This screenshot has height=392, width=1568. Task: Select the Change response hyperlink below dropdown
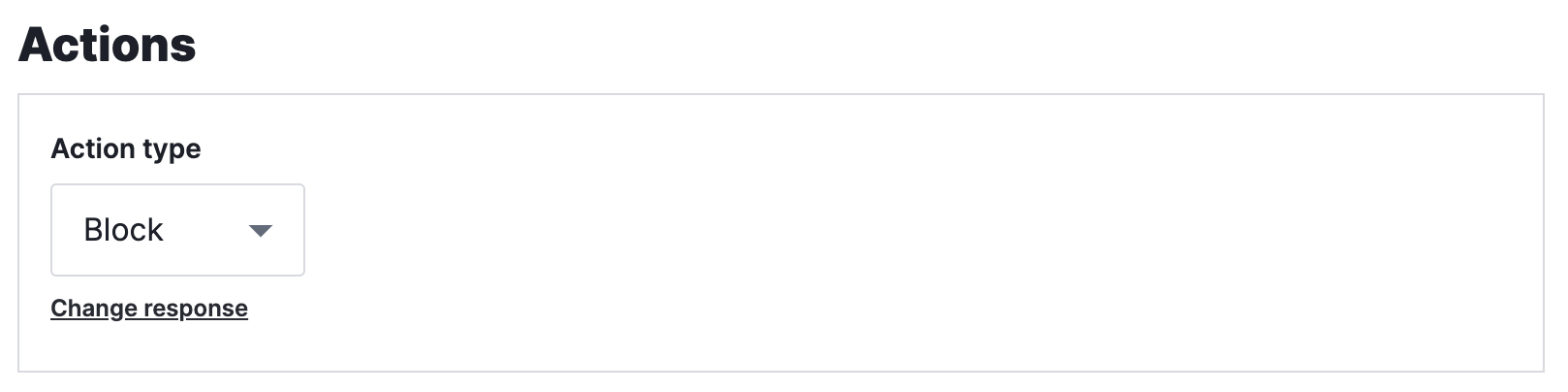tap(149, 309)
